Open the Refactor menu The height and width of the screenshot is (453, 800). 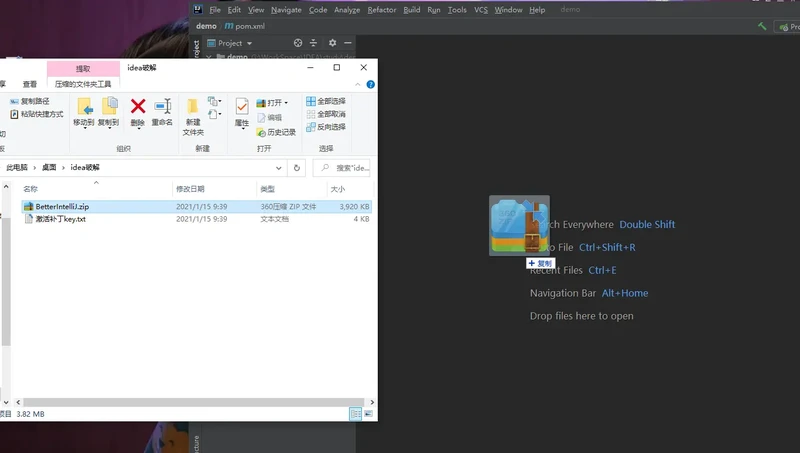click(381, 10)
